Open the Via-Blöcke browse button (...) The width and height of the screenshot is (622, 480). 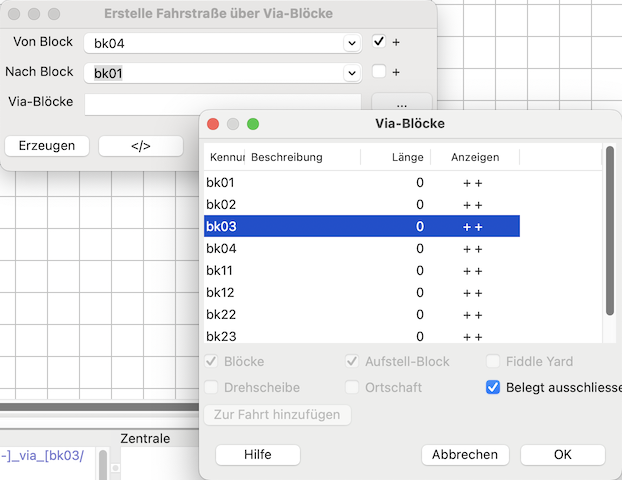(401, 103)
